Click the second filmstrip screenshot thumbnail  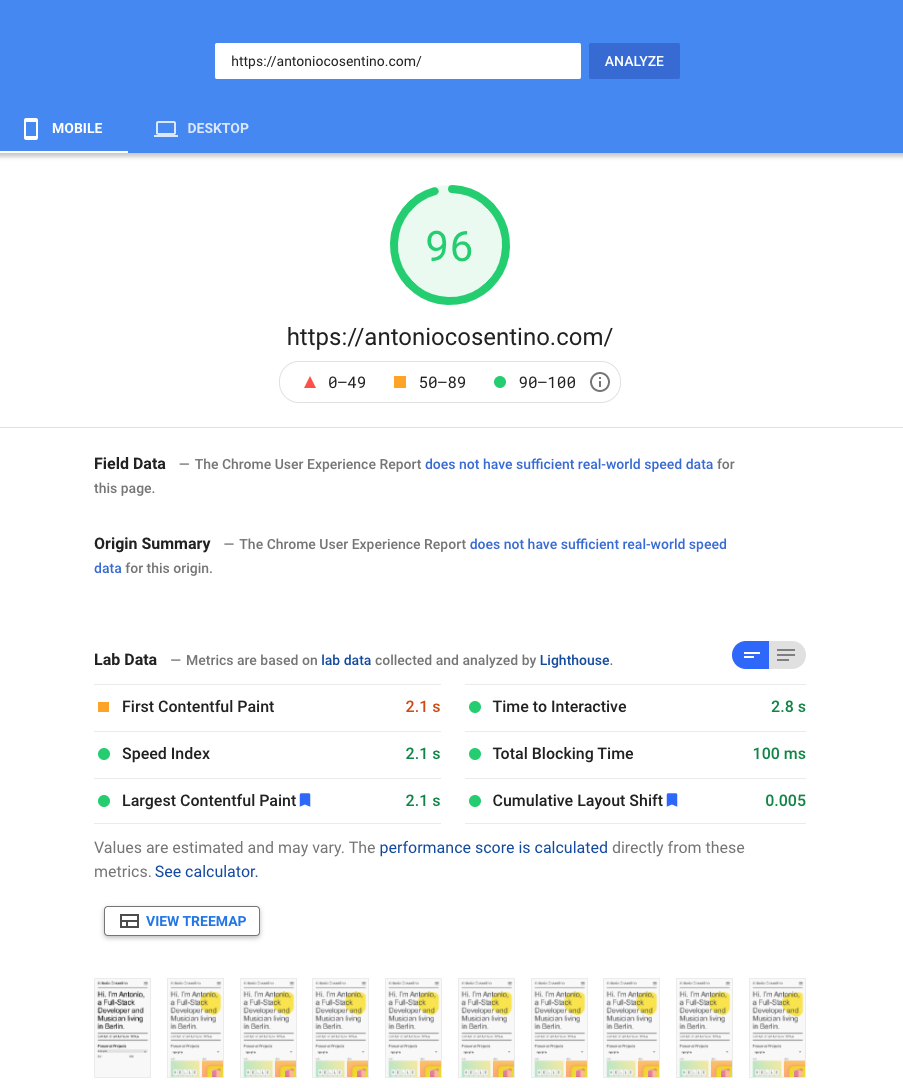pyautogui.click(x=195, y=1028)
